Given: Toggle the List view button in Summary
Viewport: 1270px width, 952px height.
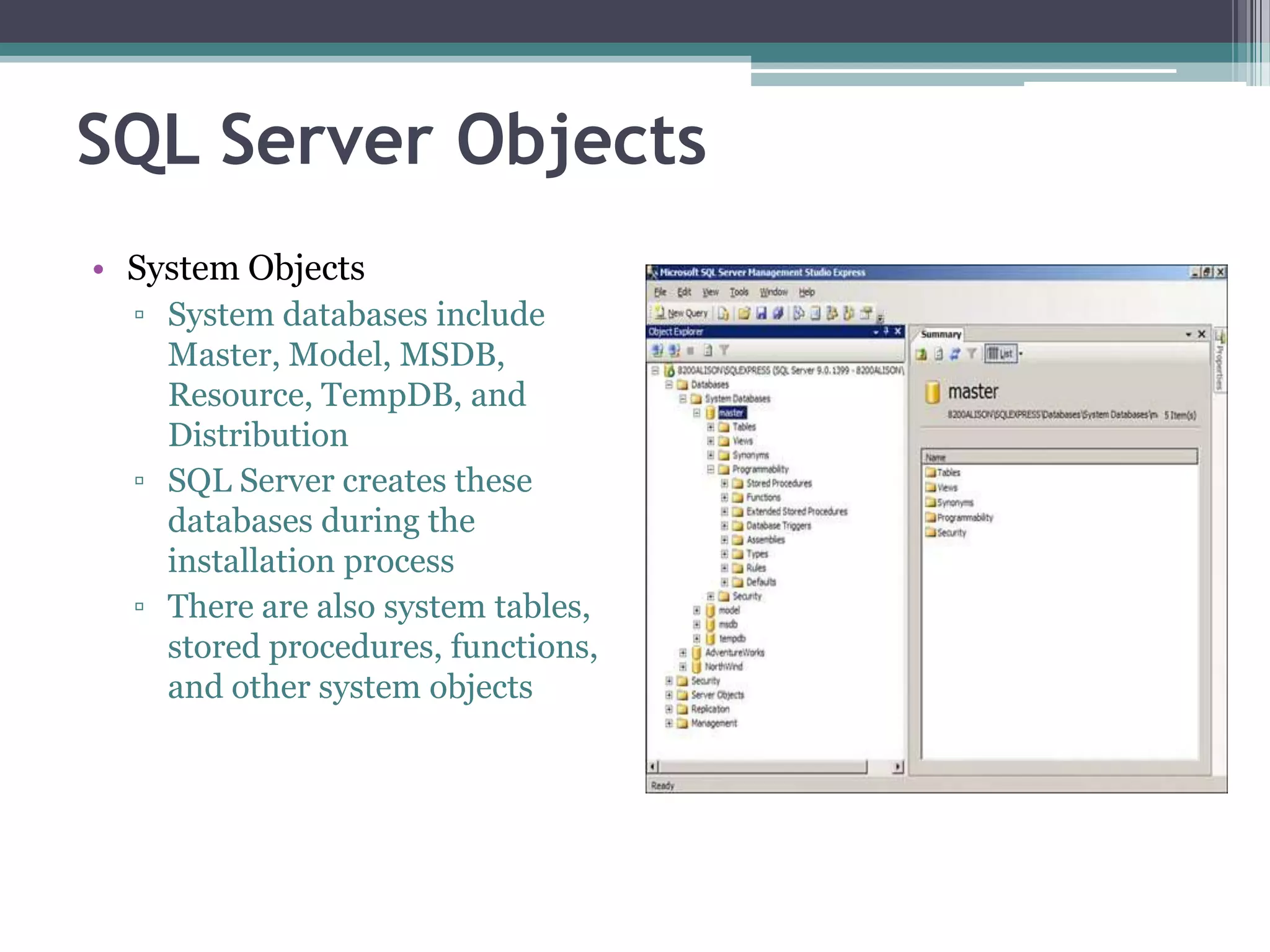Looking at the screenshot, I should click(1001, 354).
